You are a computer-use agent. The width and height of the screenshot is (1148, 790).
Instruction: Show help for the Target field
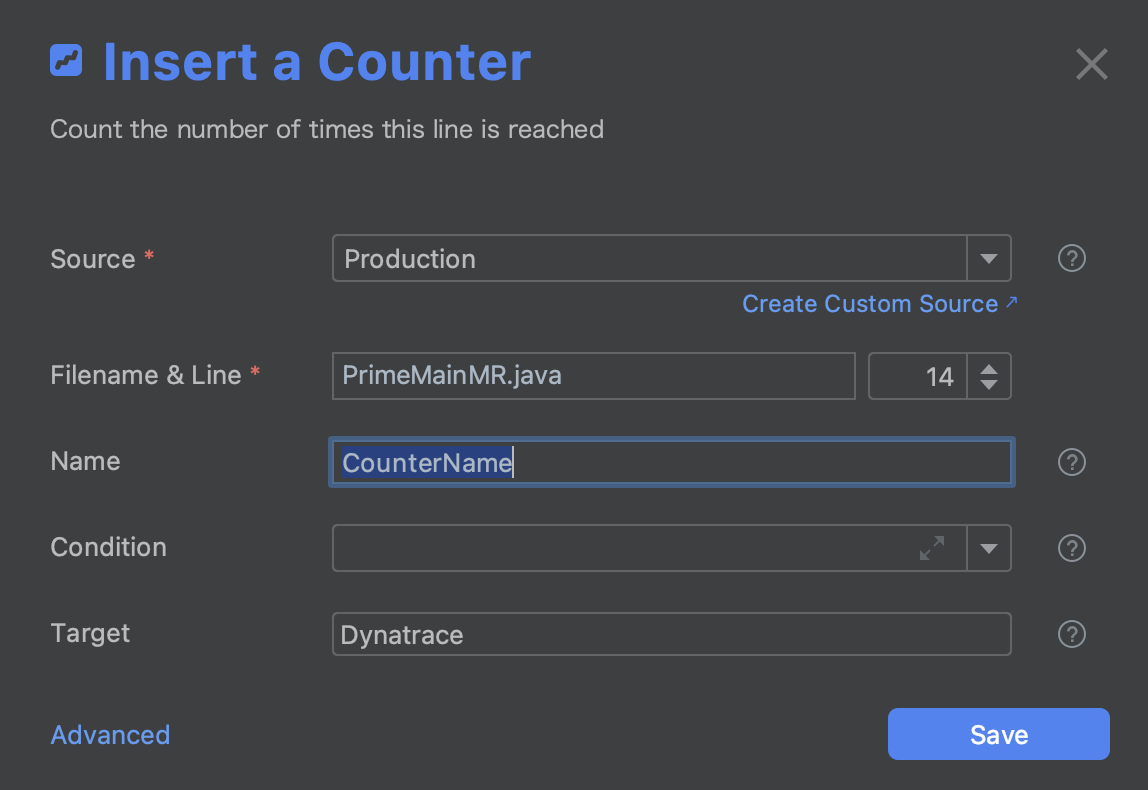(1071, 635)
